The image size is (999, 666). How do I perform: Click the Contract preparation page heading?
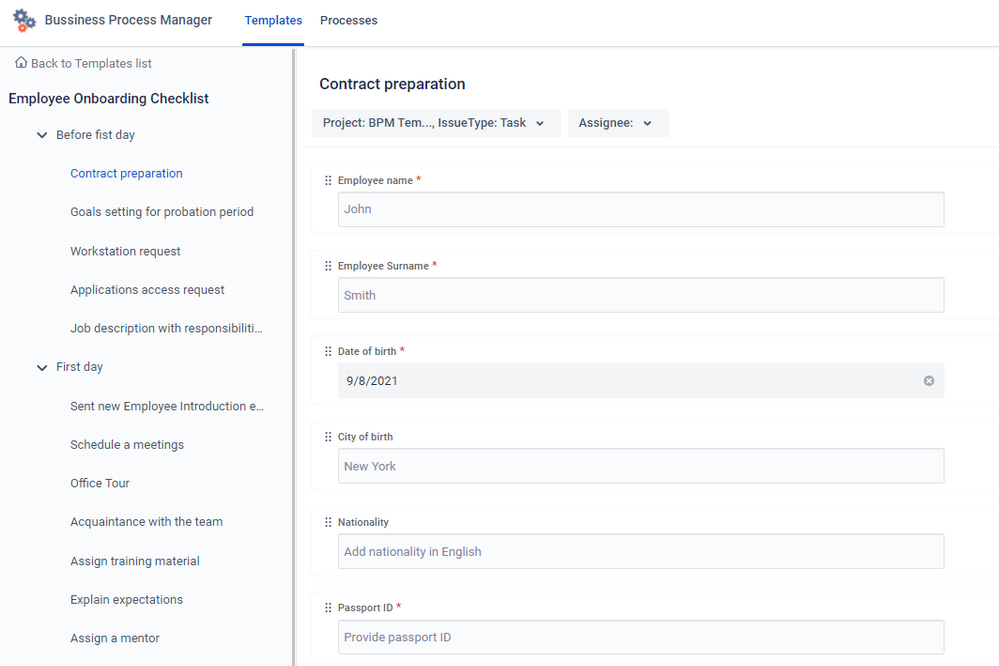392,84
